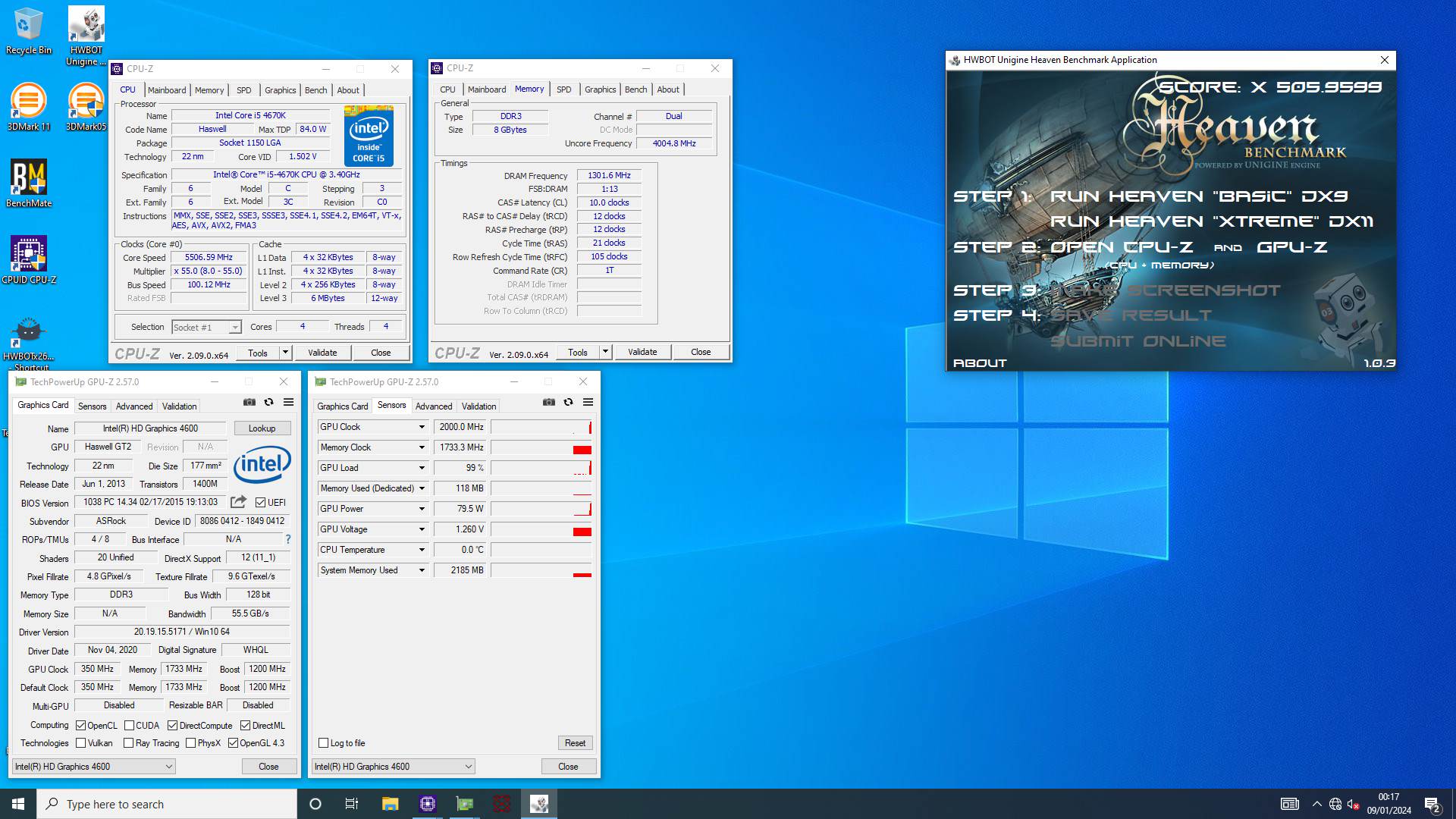Screen dimensions: 1456x819
Task: Click the BIOS share/export icon in GPU-Z
Action: pyautogui.click(x=238, y=502)
